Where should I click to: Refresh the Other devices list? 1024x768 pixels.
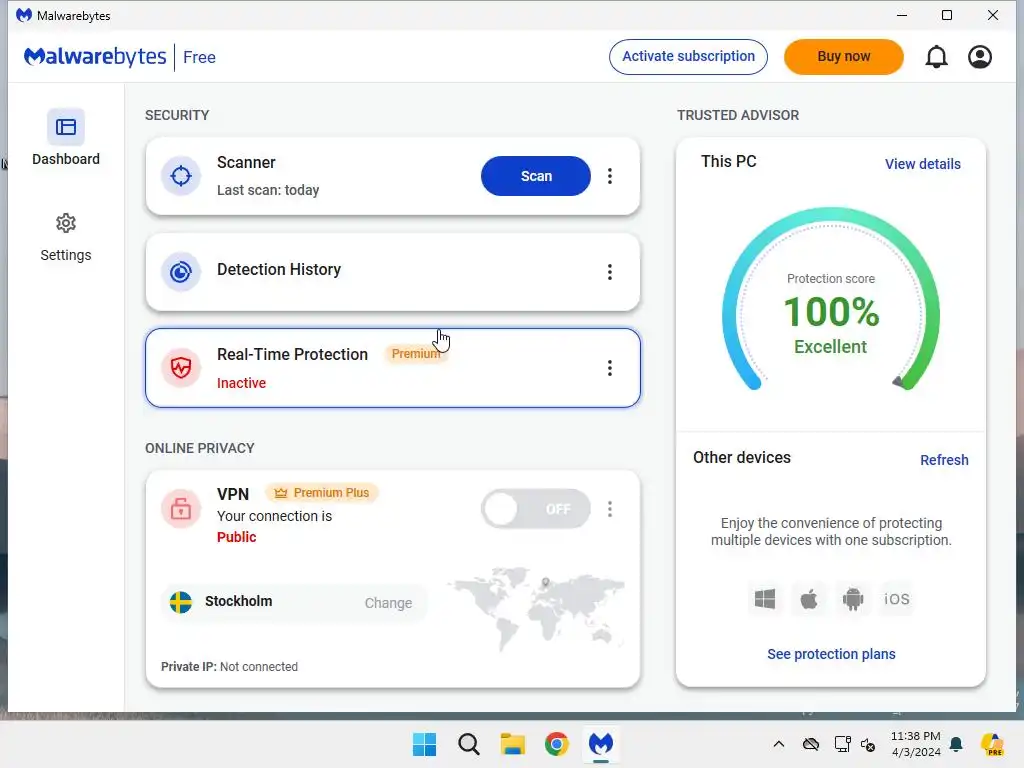point(944,460)
